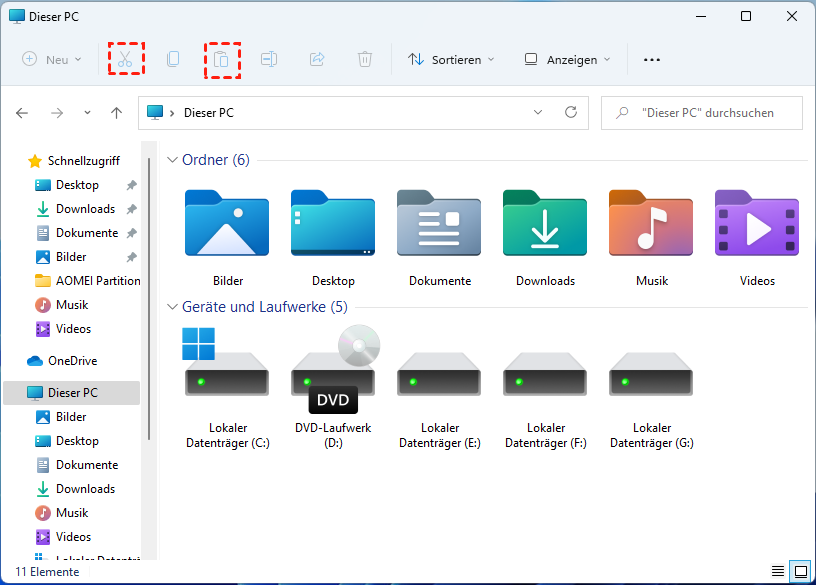Select DVD-Laufwerk (D:) drive

[x=333, y=388]
